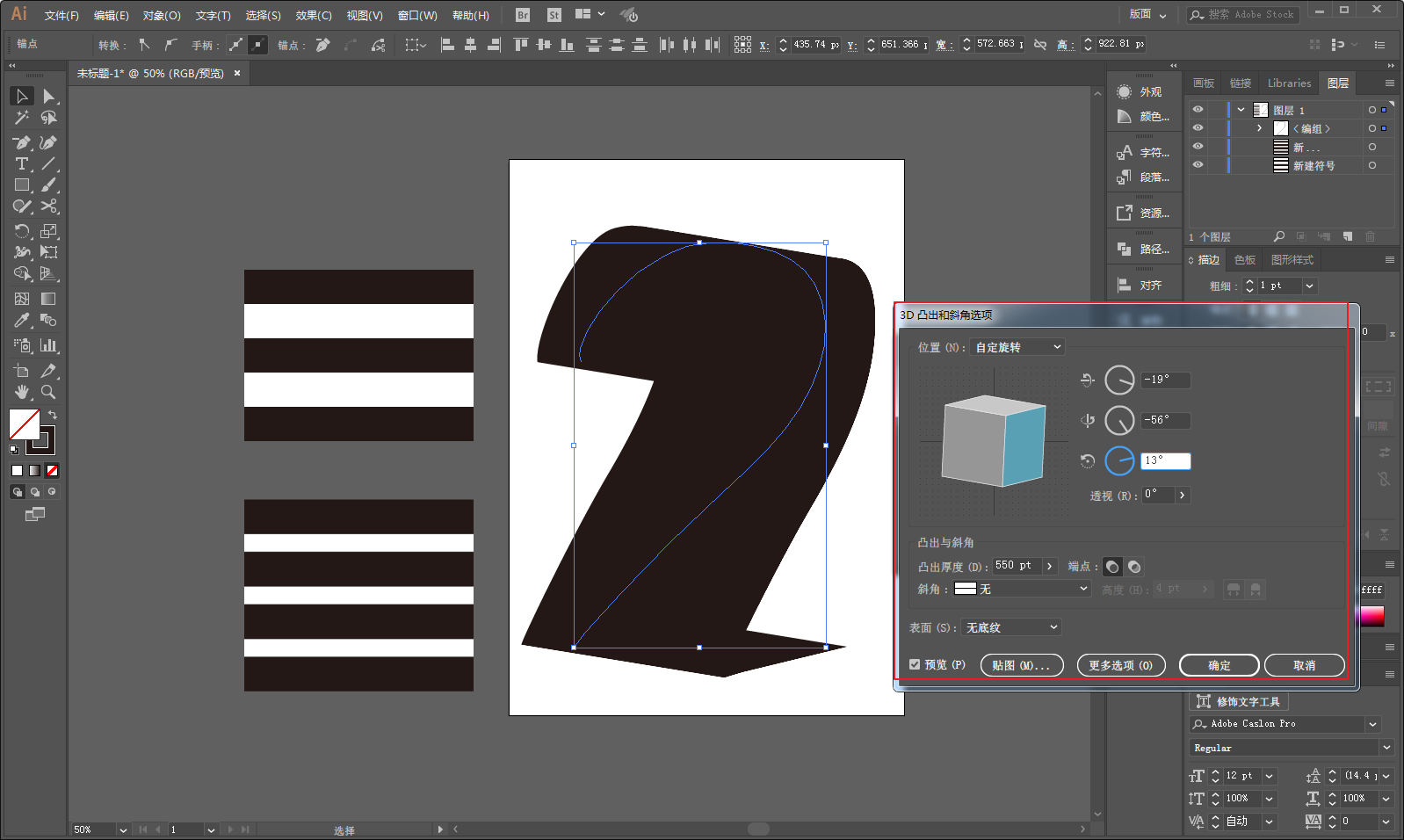This screenshot has width=1404, height=840.
Task: Toggle visibility of 图层 1
Action: coord(1198,110)
